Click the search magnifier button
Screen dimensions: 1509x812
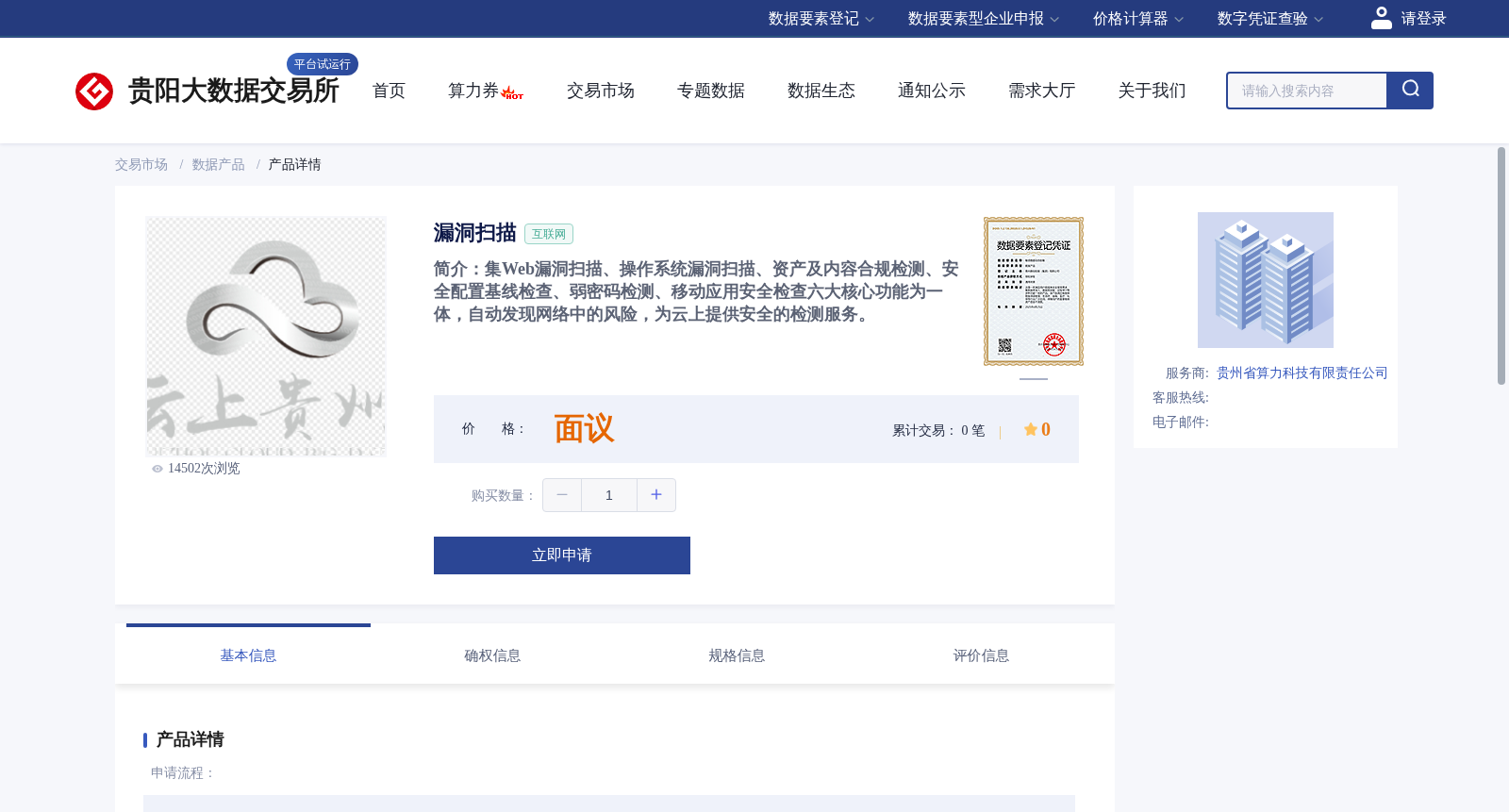pos(1410,91)
